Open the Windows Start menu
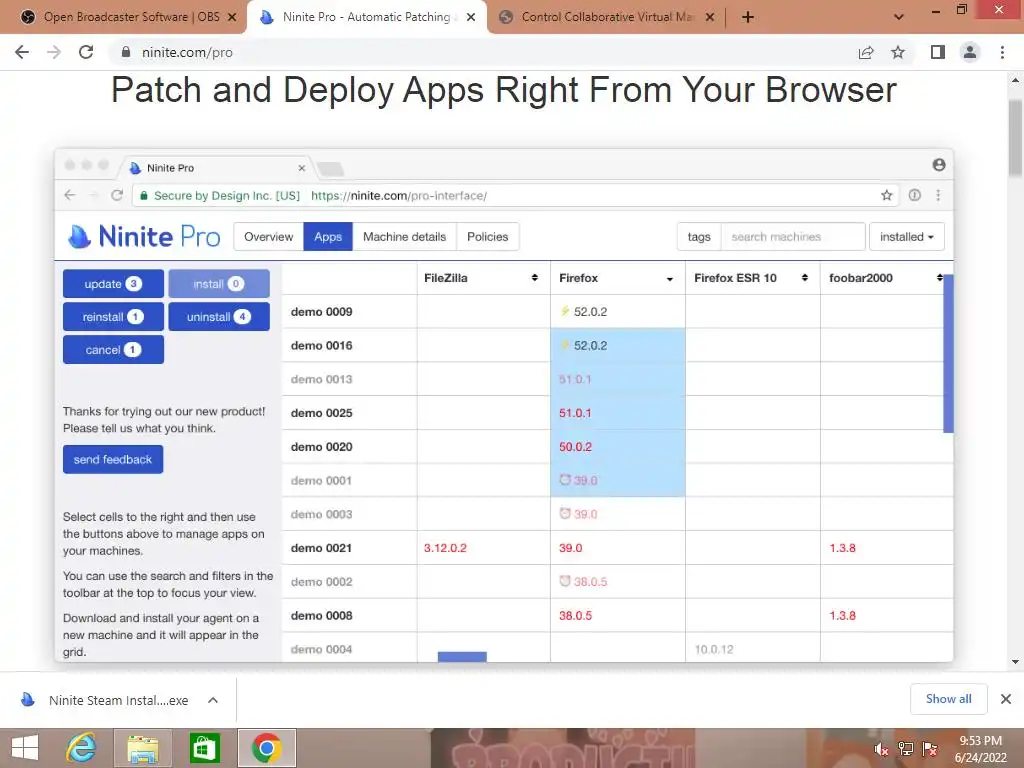This screenshot has height=768, width=1024. [25, 748]
